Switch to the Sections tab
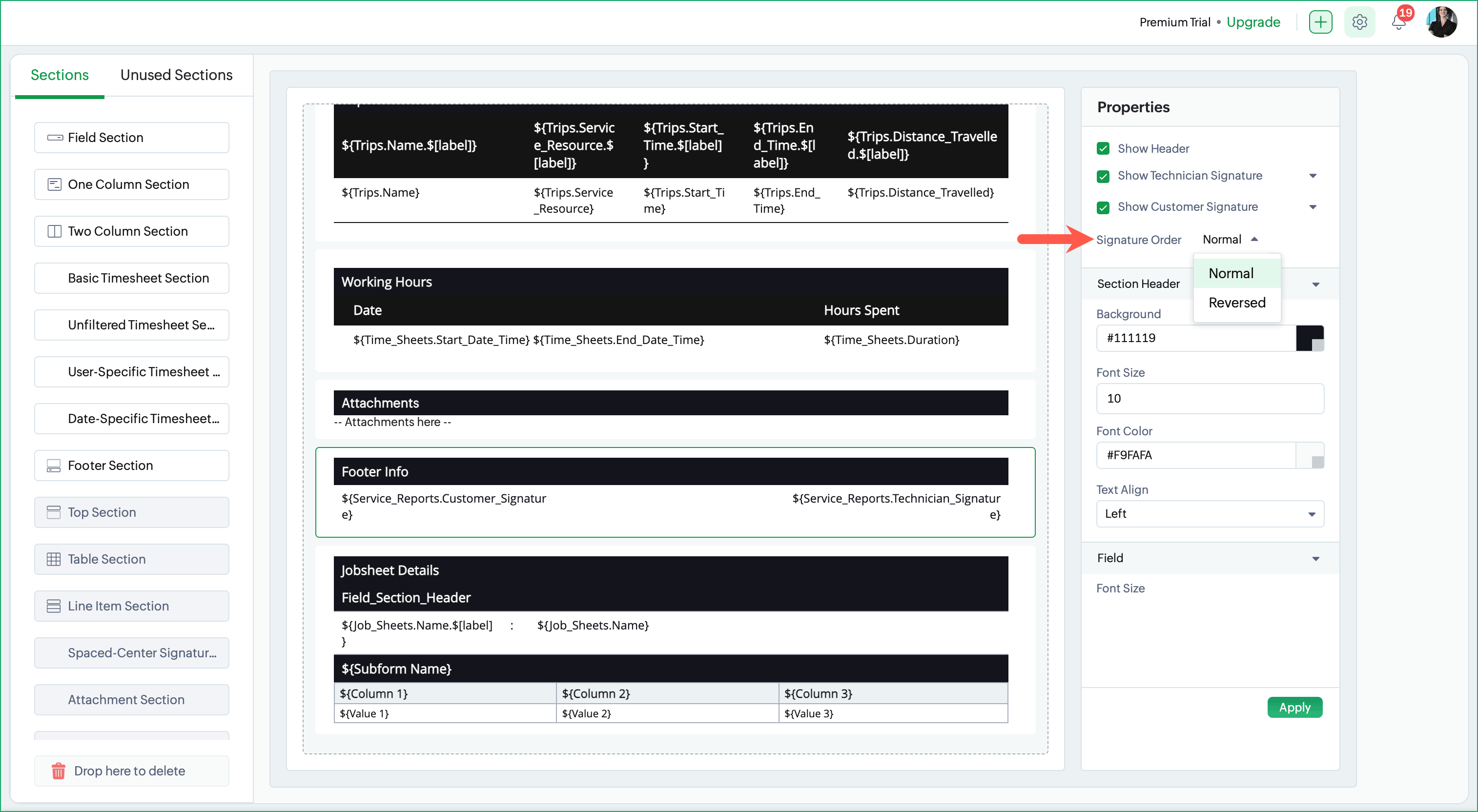1478x812 pixels. click(x=60, y=75)
